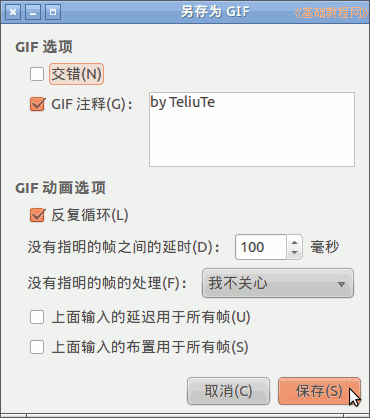Click the delay field showing 100
370x418 pixels.
pyautogui.click(x=261, y=247)
